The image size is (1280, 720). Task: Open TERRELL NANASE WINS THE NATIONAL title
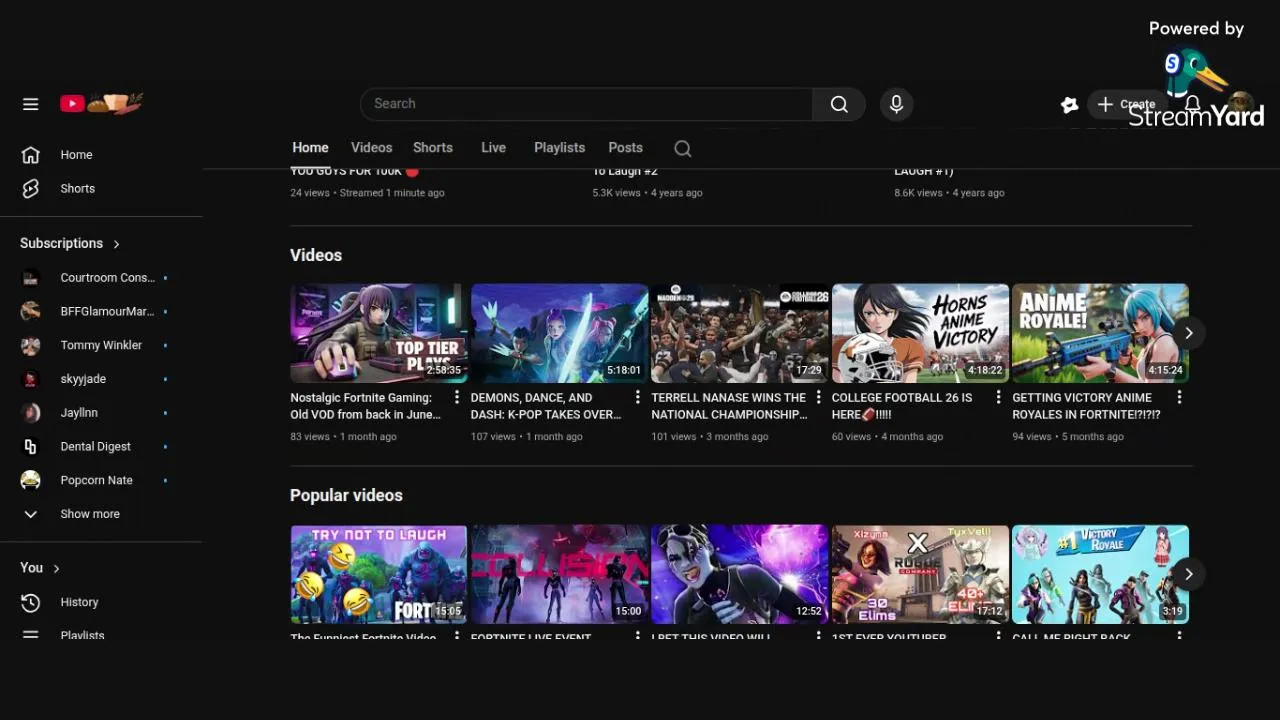pos(729,406)
